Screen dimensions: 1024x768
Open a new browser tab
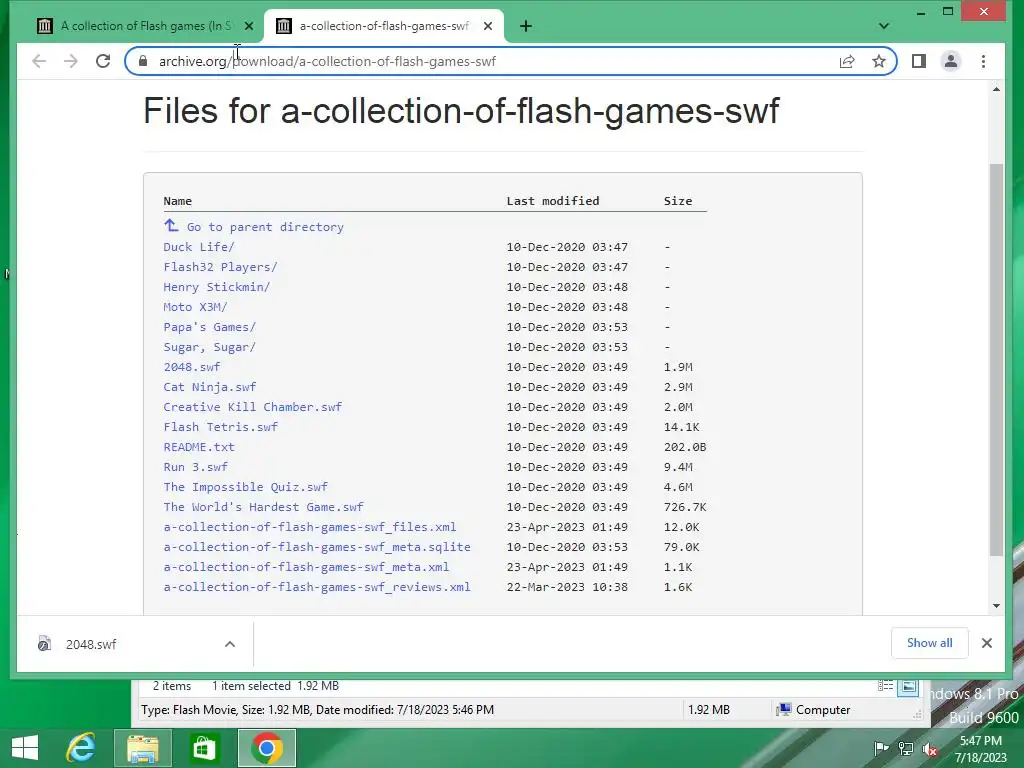pyautogui.click(x=526, y=26)
